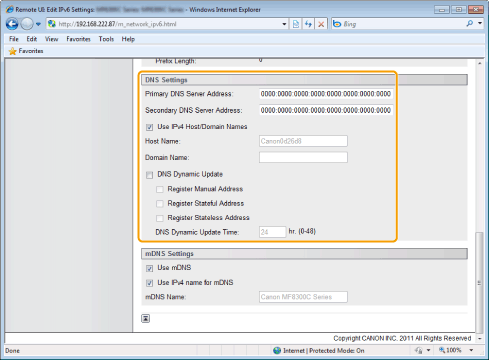Check Register Stateful Address
Screen dimensions: 489x360
(x=160, y=204)
